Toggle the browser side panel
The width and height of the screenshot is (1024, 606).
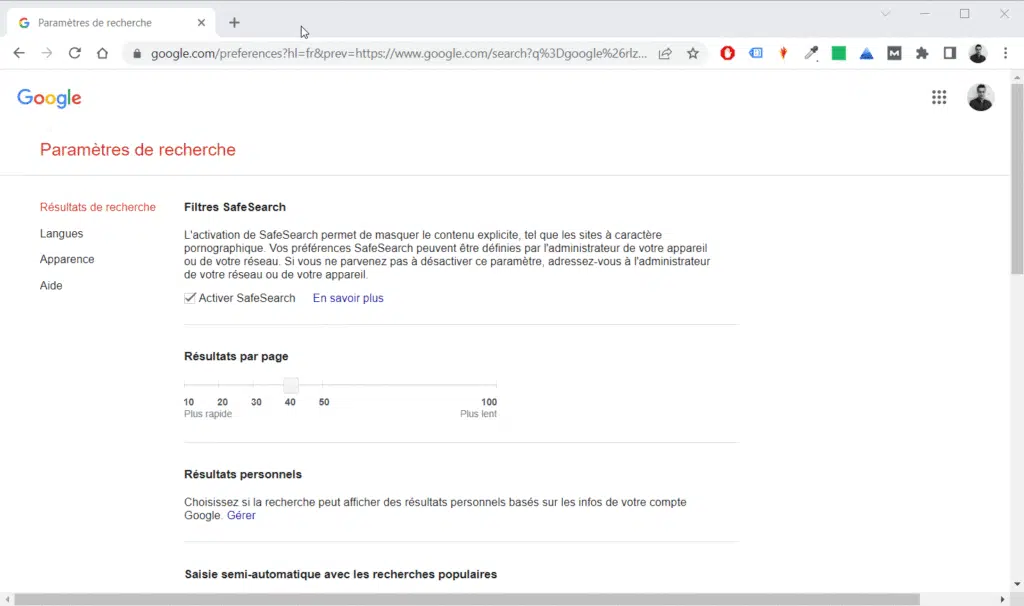[x=950, y=54]
